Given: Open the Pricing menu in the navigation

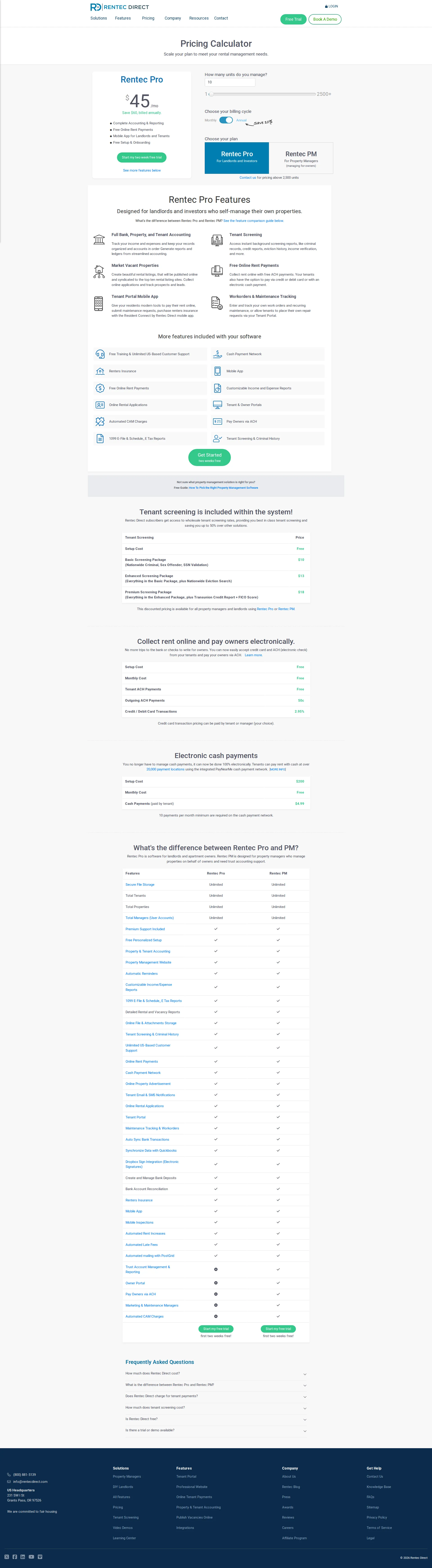Looking at the screenshot, I should click(x=148, y=18).
